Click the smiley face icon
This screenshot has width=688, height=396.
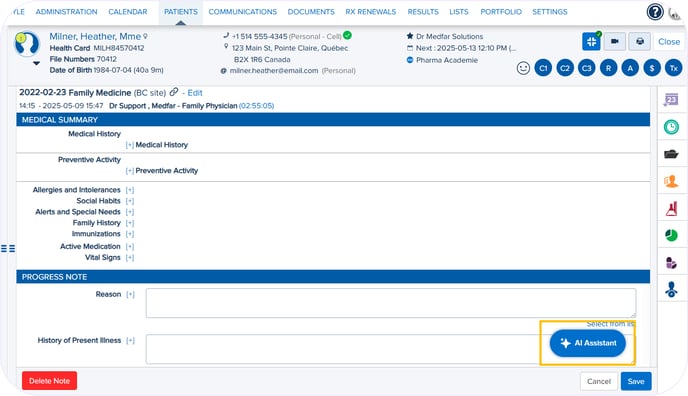pyautogui.click(x=523, y=68)
